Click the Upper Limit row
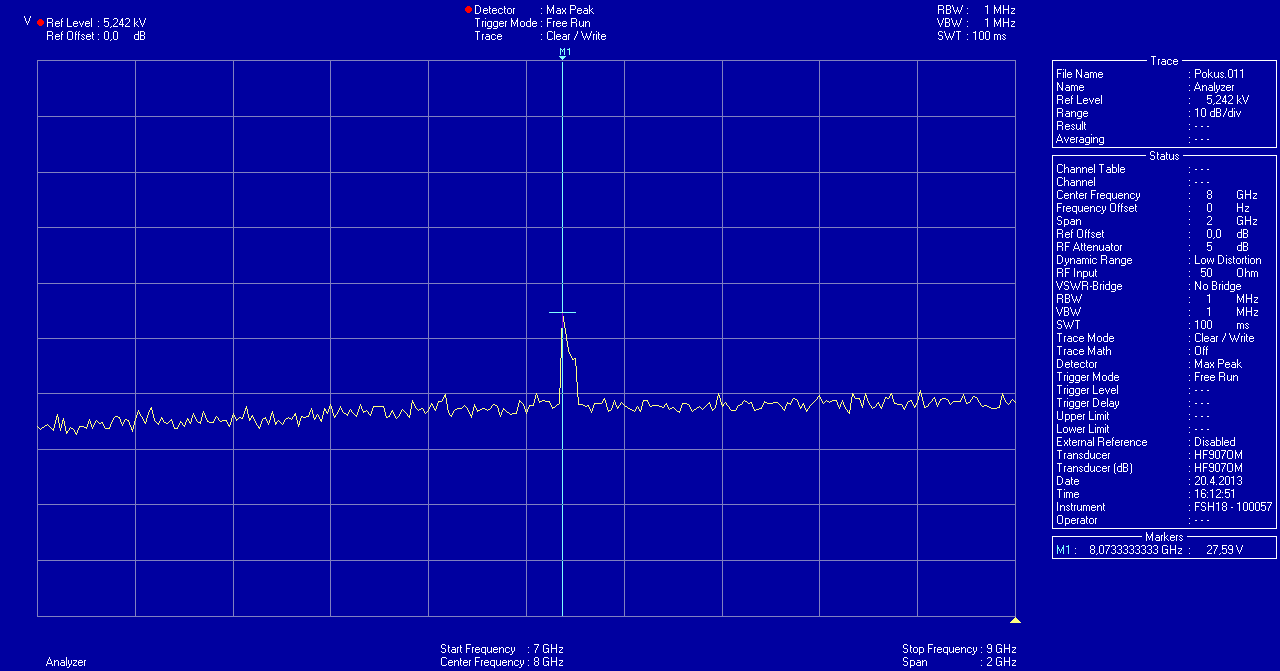The image size is (1280, 671). click(x=1133, y=416)
